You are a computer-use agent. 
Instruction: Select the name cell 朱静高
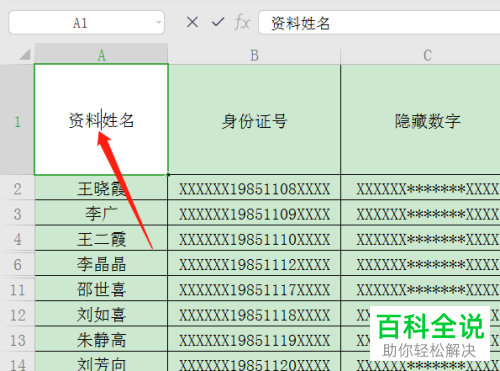pos(101,339)
